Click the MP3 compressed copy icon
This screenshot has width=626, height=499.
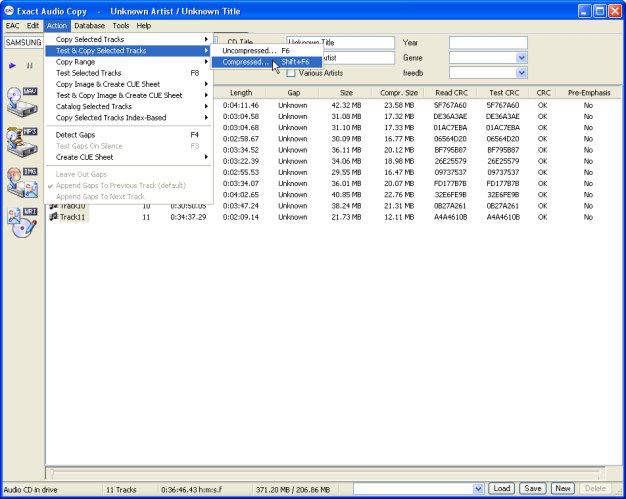click(22, 141)
